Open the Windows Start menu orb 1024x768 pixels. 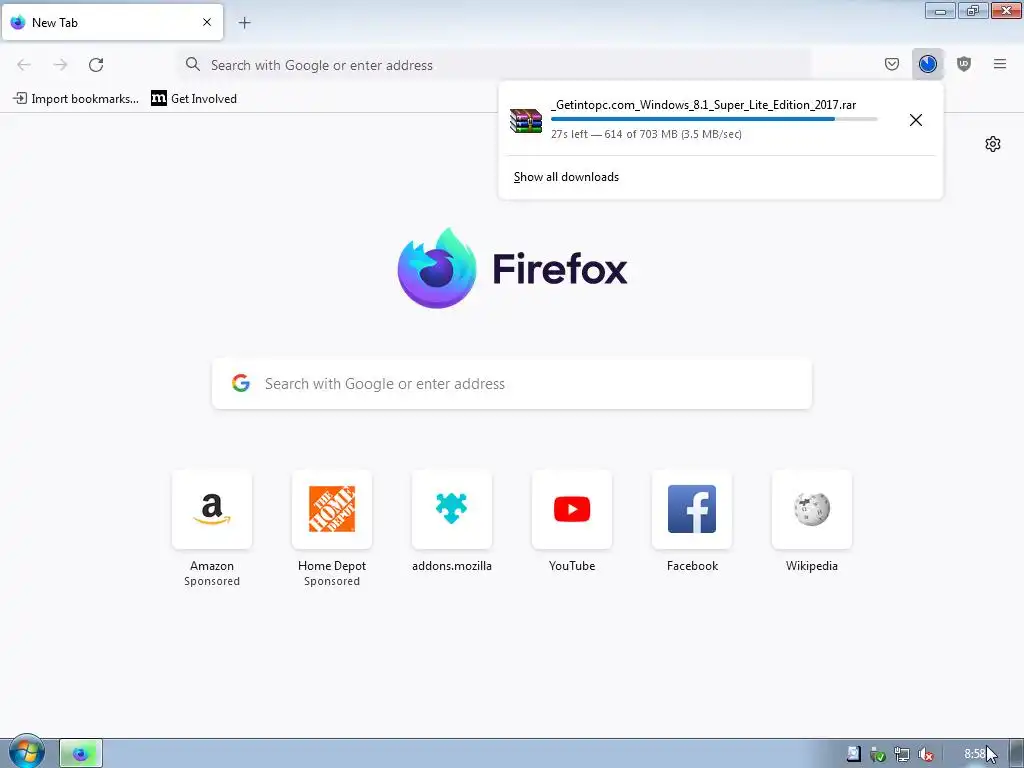pos(26,752)
